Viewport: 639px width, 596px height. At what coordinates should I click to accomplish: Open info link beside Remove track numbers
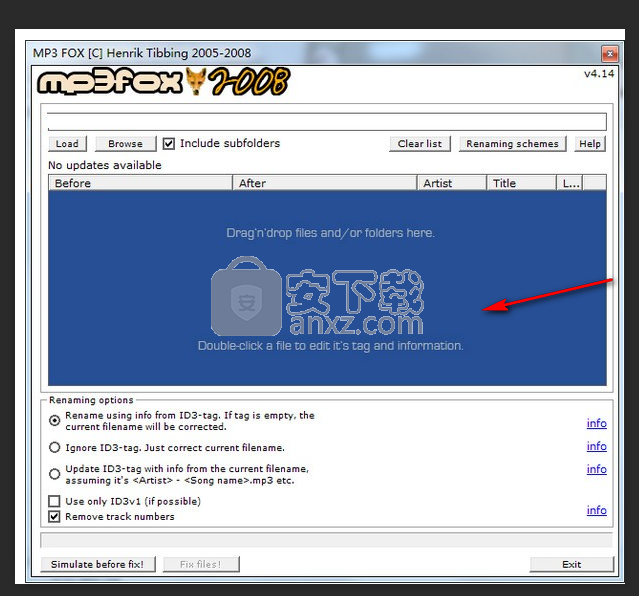point(597,510)
